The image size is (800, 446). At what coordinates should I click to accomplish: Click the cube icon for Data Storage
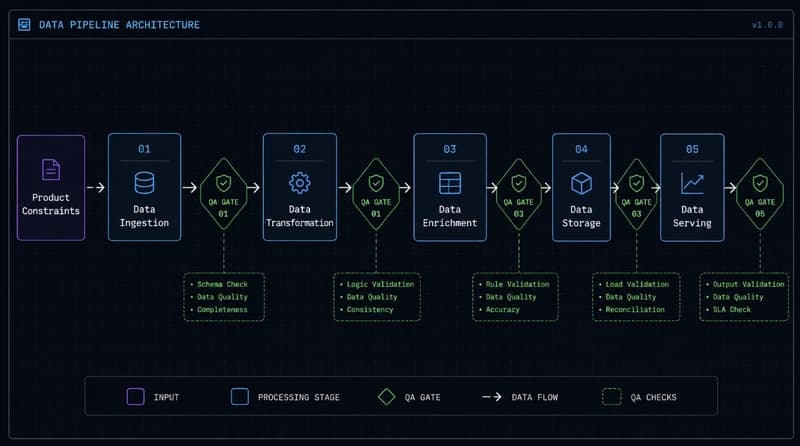pyautogui.click(x=581, y=183)
